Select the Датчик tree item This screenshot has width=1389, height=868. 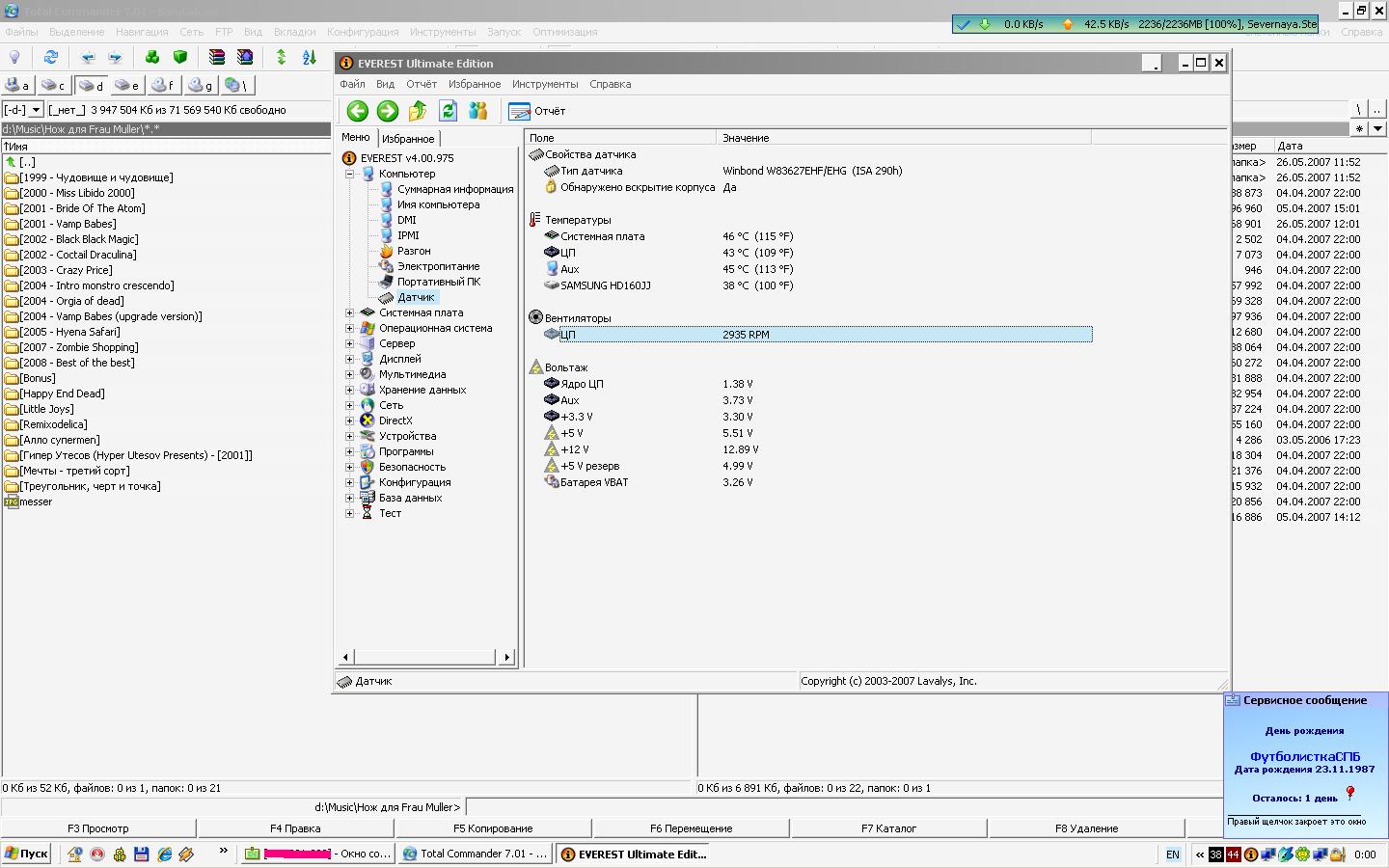click(416, 297)
